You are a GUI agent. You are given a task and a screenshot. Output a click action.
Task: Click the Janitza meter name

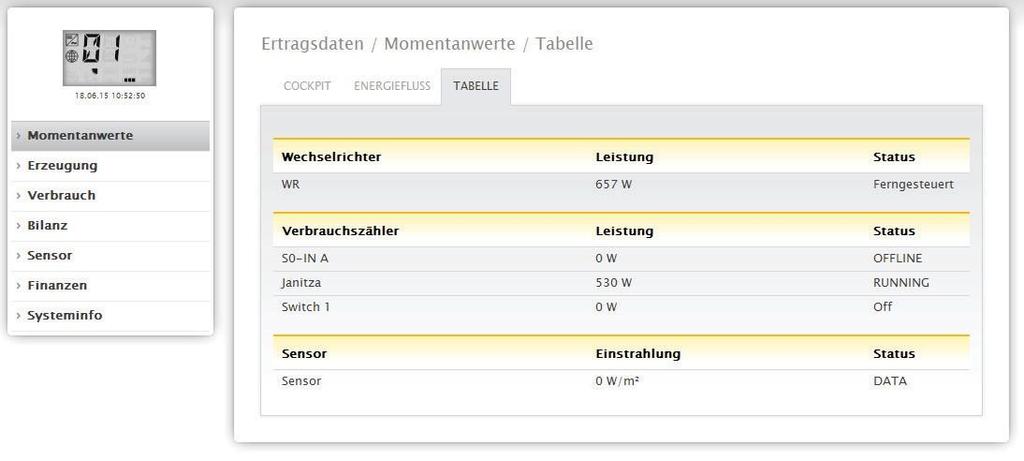(x=301, y=283)
